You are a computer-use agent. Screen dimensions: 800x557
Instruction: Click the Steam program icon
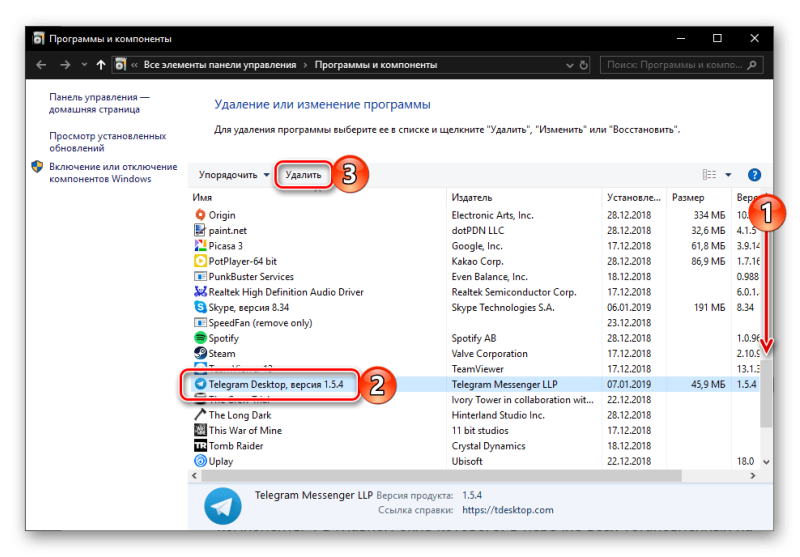point(200,353)
